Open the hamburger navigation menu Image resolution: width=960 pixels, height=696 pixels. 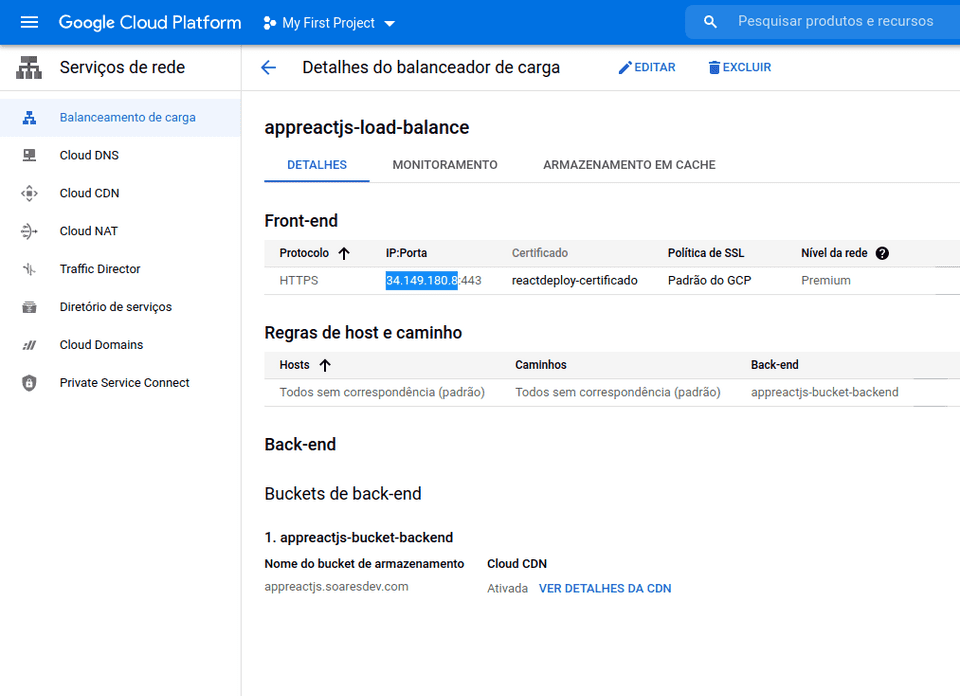[x=29, y=22]
